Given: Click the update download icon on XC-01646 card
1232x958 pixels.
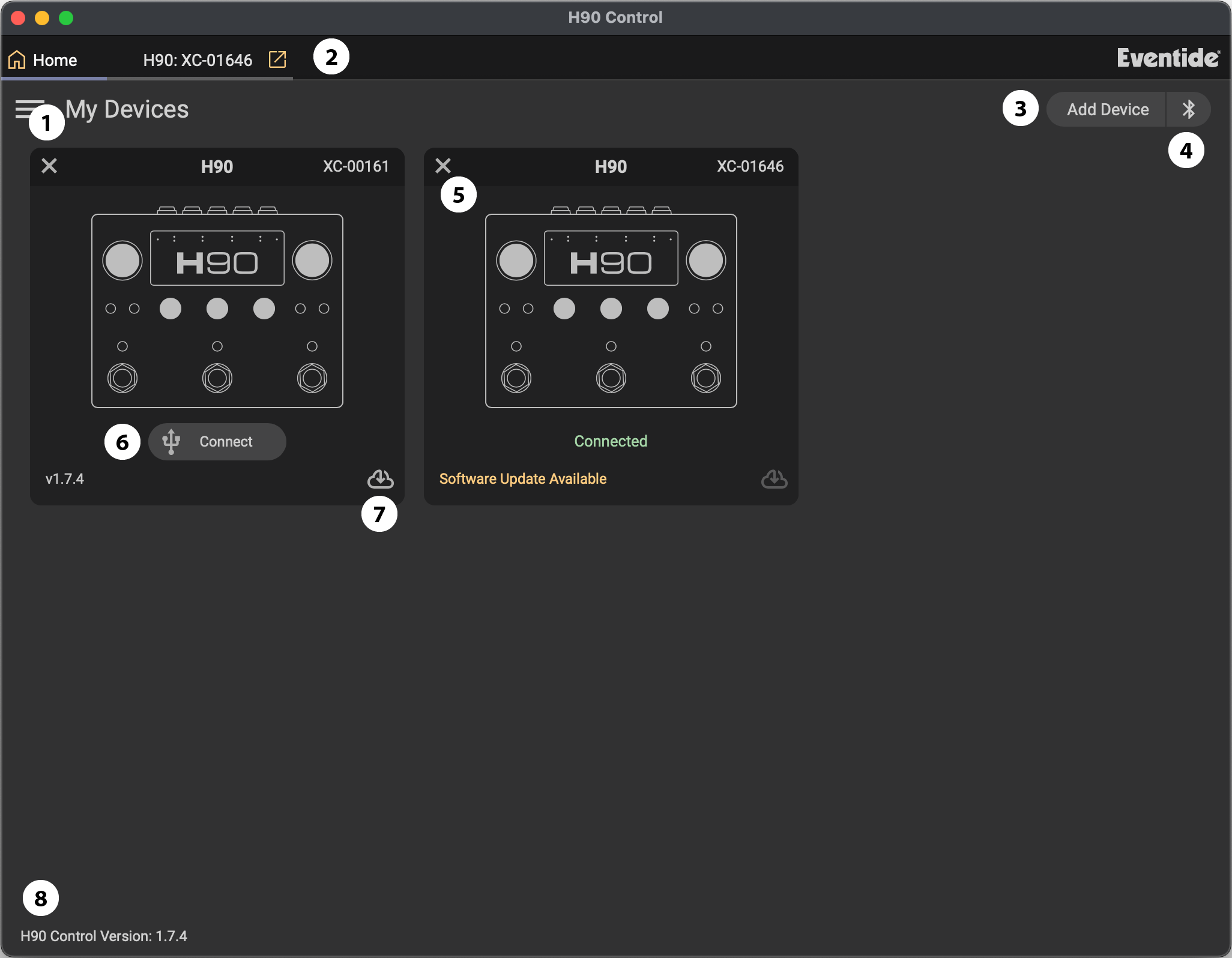Looking at the screenshot, I should pyautogui.click(x=775, y=479).
